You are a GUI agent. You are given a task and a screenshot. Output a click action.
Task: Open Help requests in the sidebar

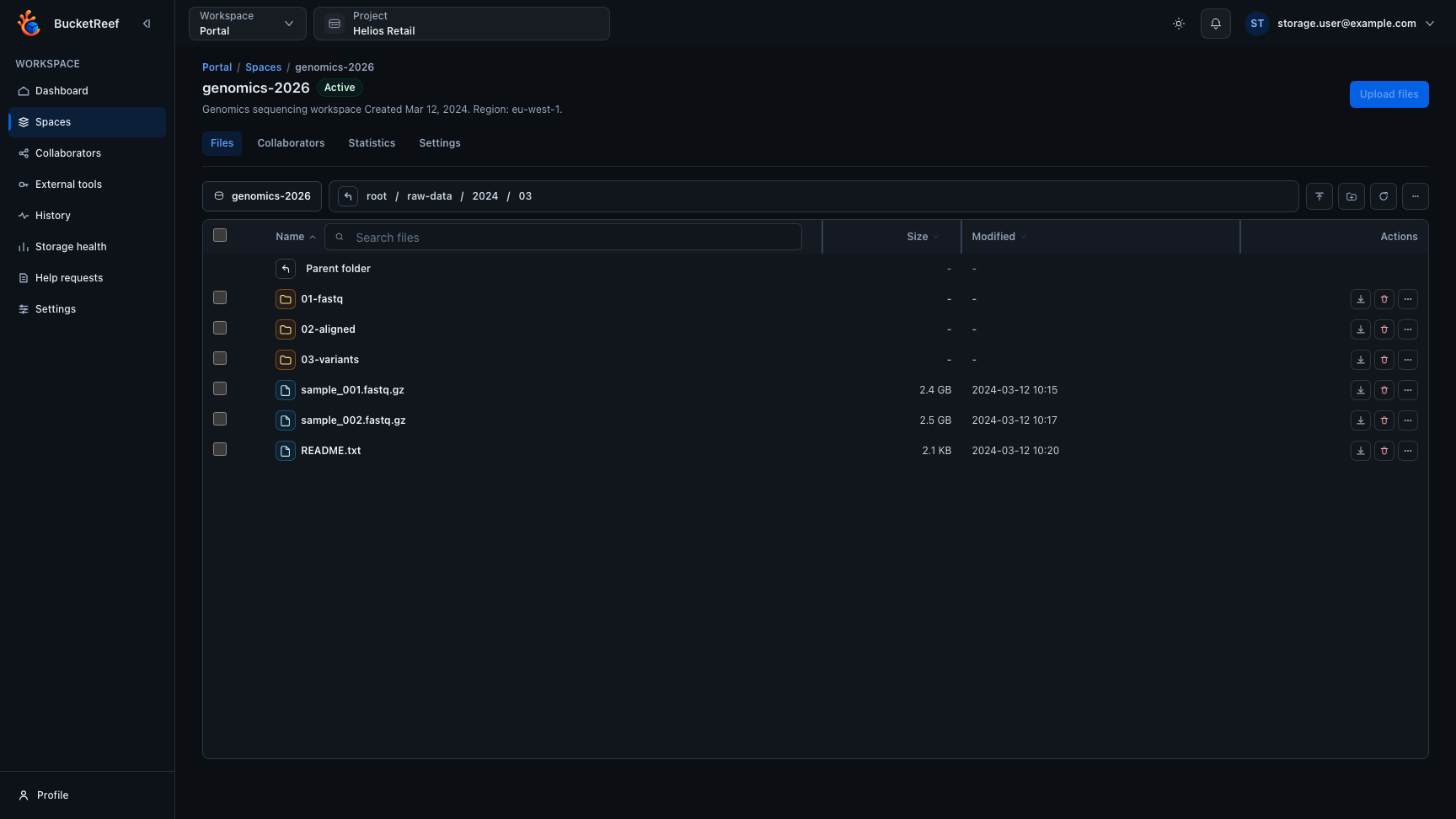point(87,278)
